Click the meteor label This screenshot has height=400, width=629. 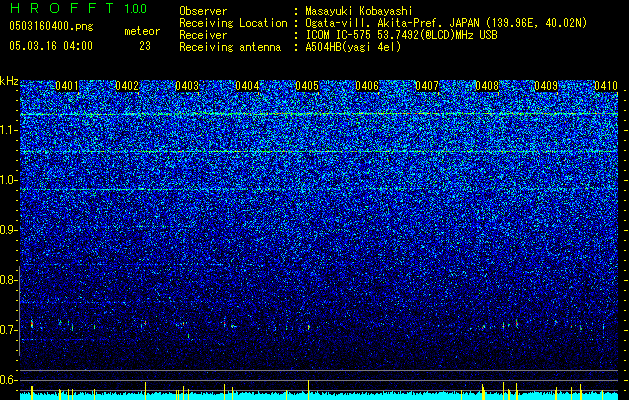tap(142, 31)
